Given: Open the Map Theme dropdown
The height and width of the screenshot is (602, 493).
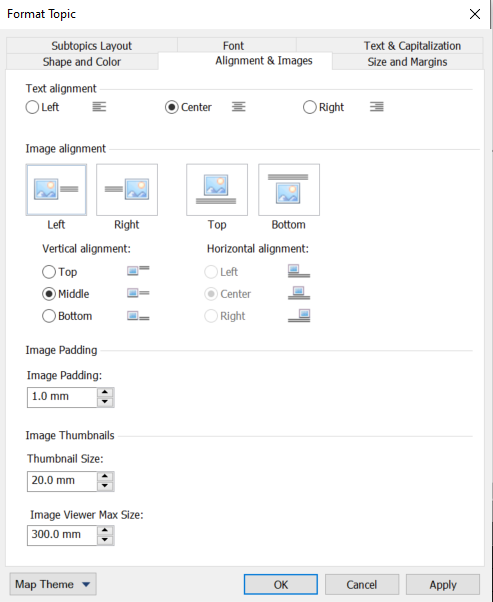Looking at the screenshot, I should pyautogui.click(x=53, y=584).
